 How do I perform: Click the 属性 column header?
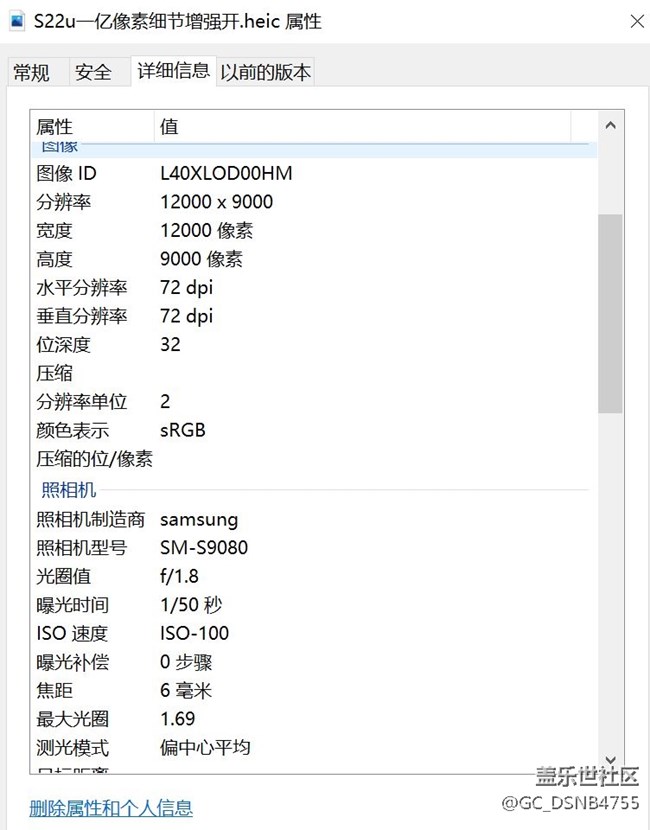click(92, 127)
